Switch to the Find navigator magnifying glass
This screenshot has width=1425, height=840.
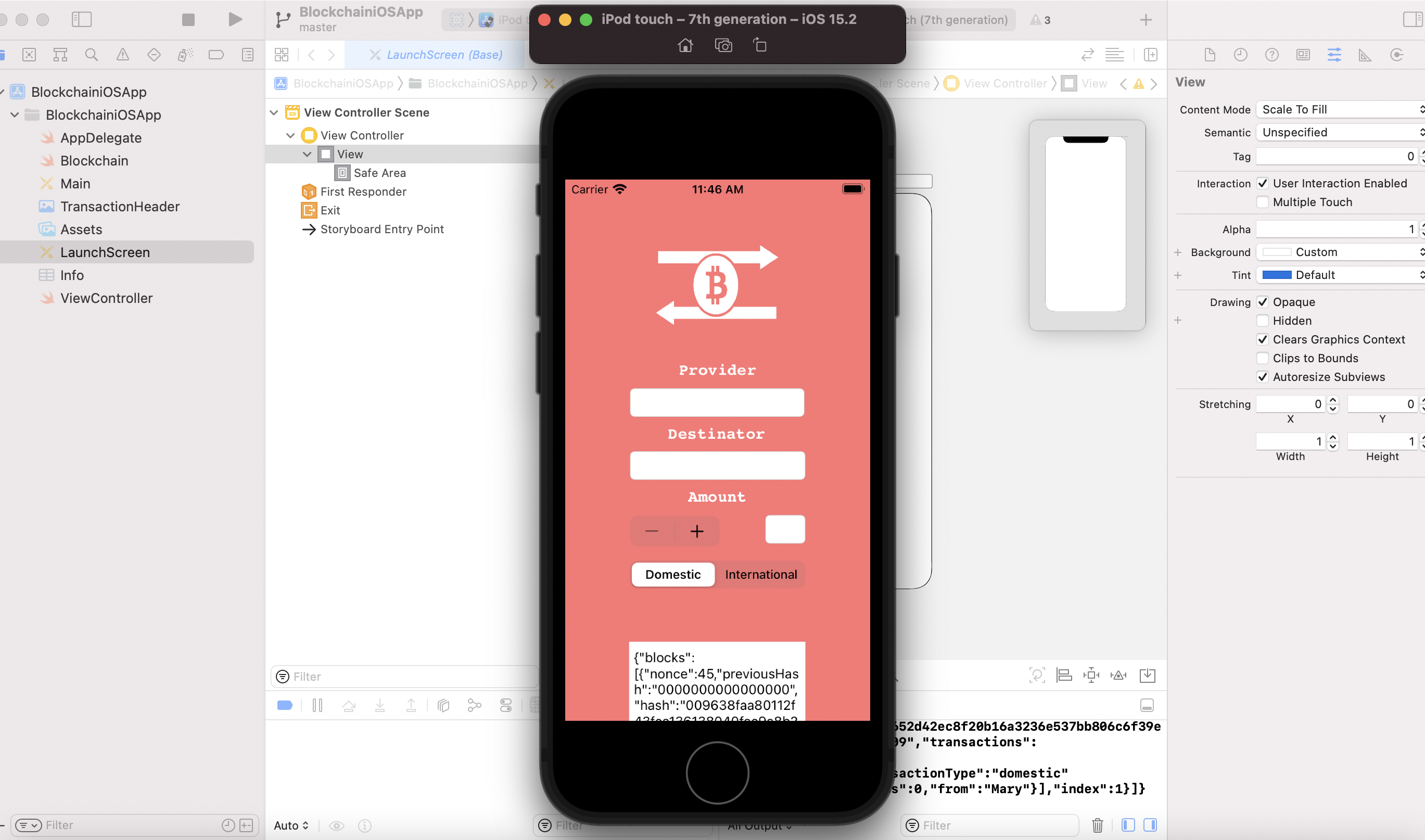[x=92, y=54]
